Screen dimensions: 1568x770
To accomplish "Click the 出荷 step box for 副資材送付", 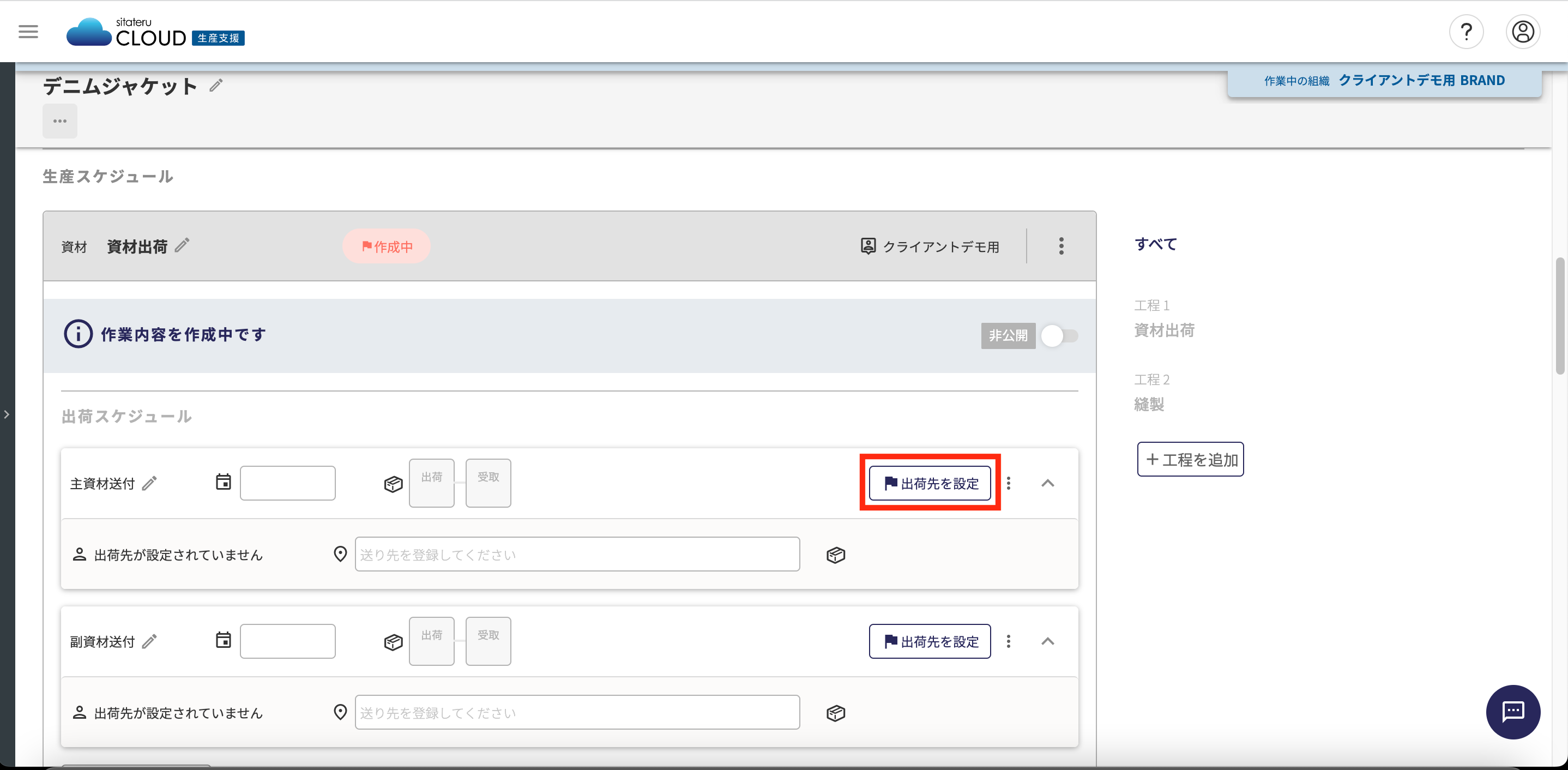I will pos(432,641).
